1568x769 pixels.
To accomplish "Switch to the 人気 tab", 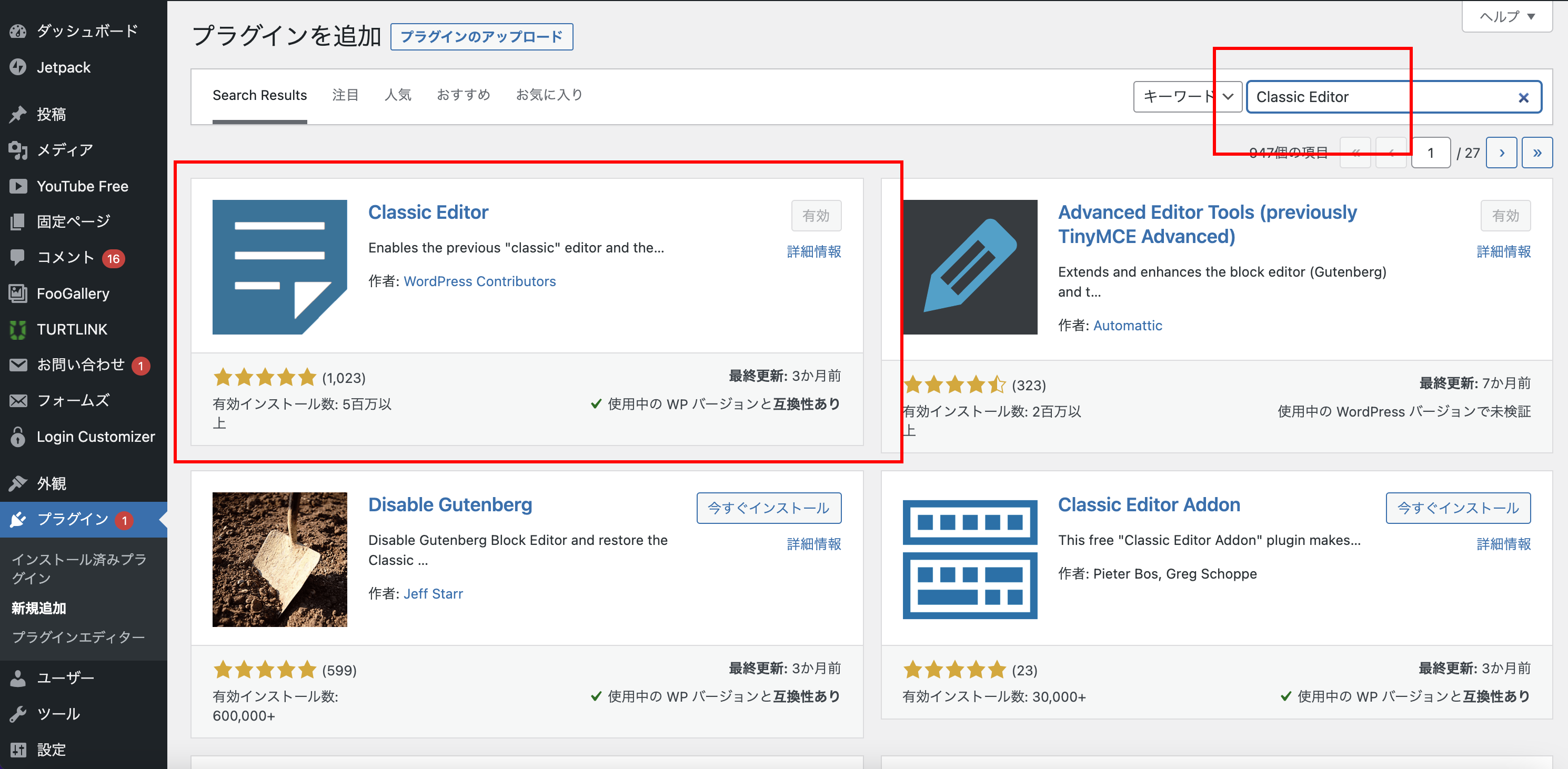I will tap(397, 95).
